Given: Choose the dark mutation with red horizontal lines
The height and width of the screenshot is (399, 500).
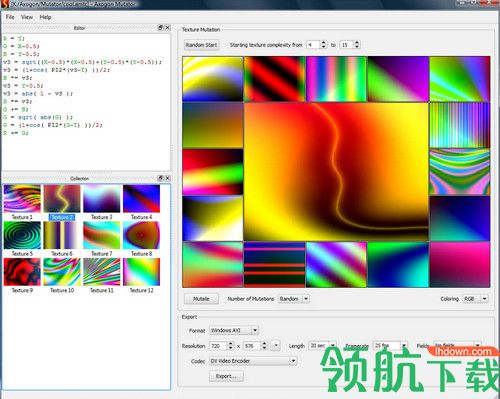Looking at the screenshot, I should (275, 265).
